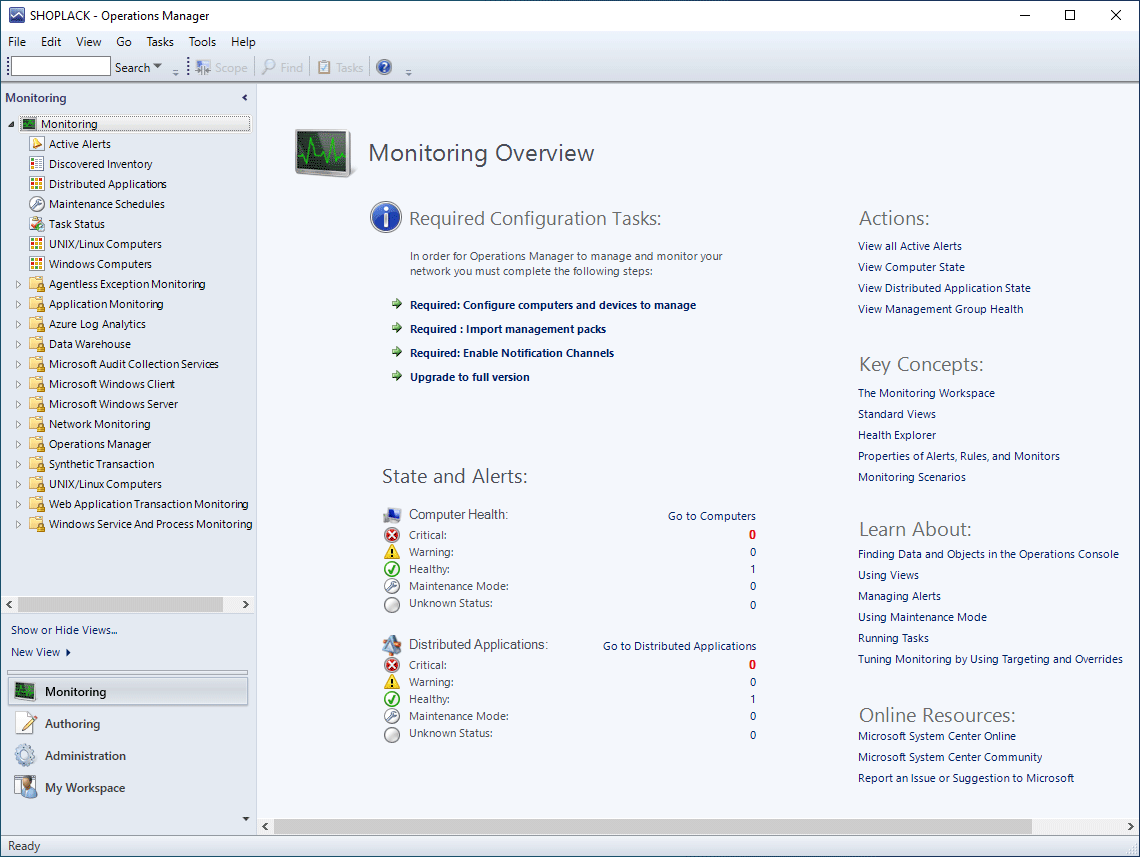This screenshot has width=1140, height=857.
Task: Click the Azure Log Analytics folder icon
Action: click(36, 324)
